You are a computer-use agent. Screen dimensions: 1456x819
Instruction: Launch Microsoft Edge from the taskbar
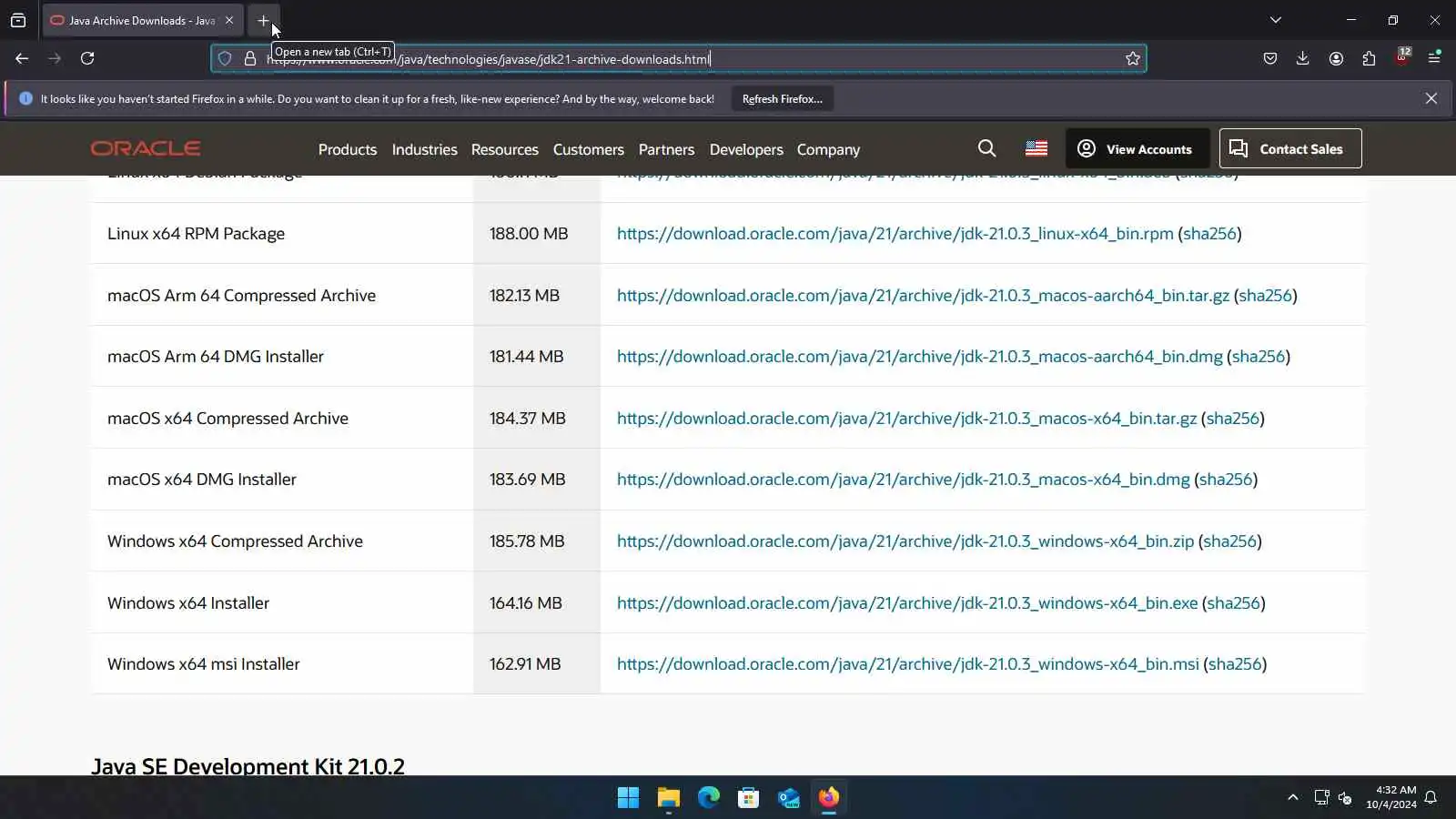[x=709, y=798]
